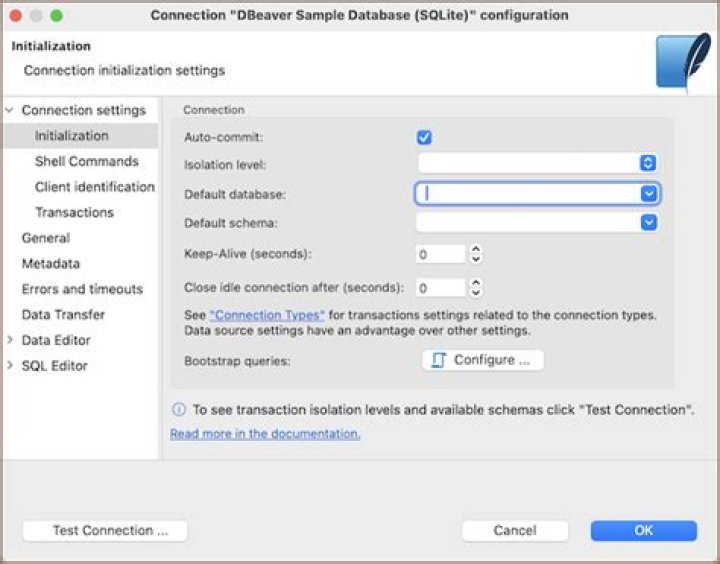Confirm settings with the OK button
720x564 pixels.
pyautogui.click(x=644, y=530)
